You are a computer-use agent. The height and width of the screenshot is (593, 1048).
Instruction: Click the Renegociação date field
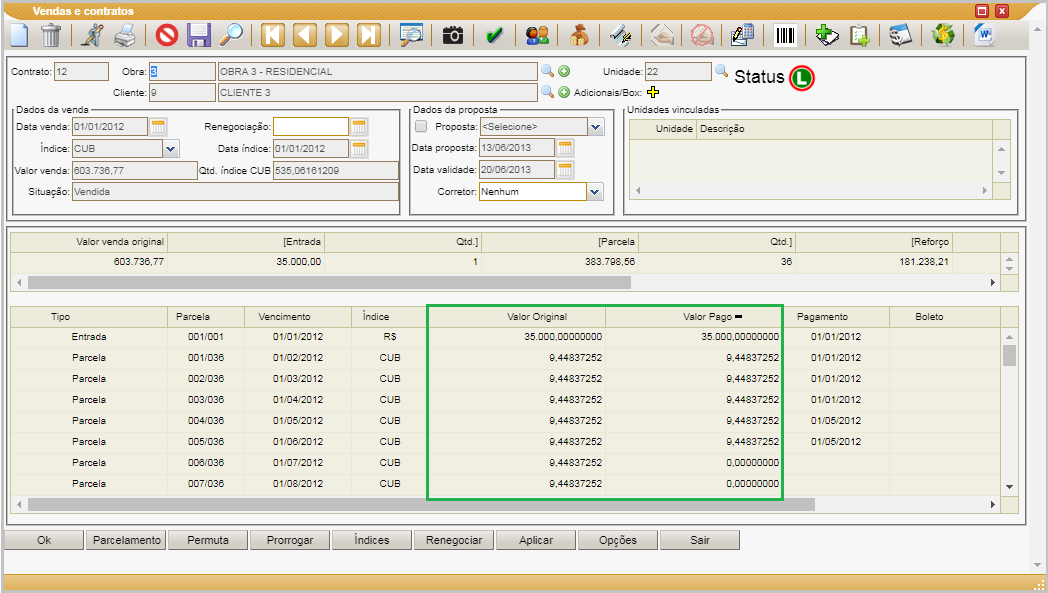tap(311, 126)
